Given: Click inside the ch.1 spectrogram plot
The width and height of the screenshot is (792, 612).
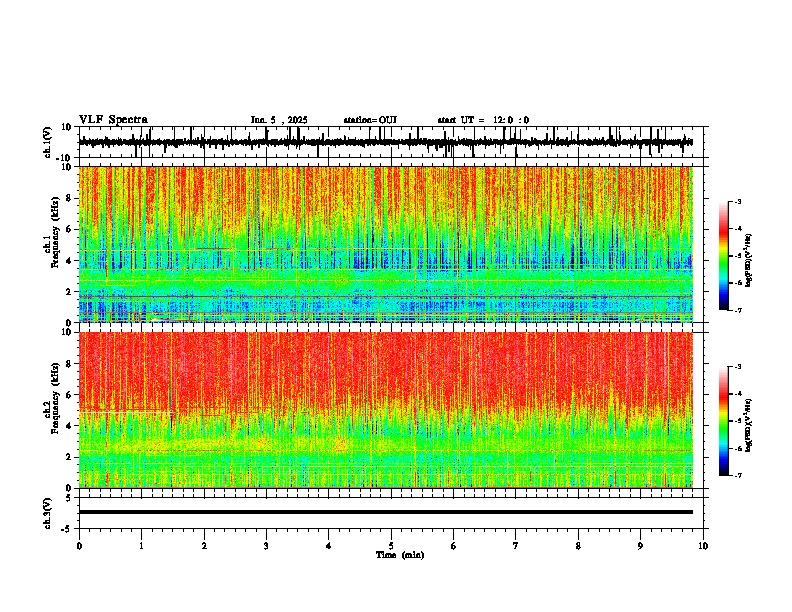Looking at the screenshot, I should click(x=386, y=244).
